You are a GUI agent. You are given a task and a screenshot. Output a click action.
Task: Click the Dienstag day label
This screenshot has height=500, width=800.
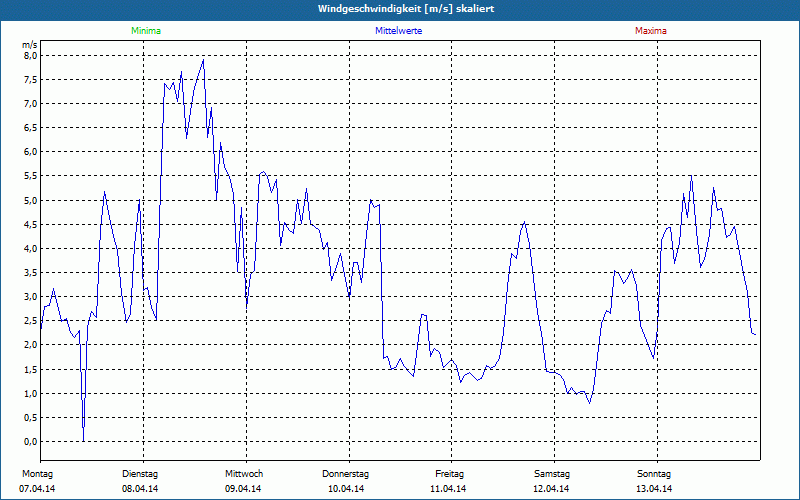point(140,474)
